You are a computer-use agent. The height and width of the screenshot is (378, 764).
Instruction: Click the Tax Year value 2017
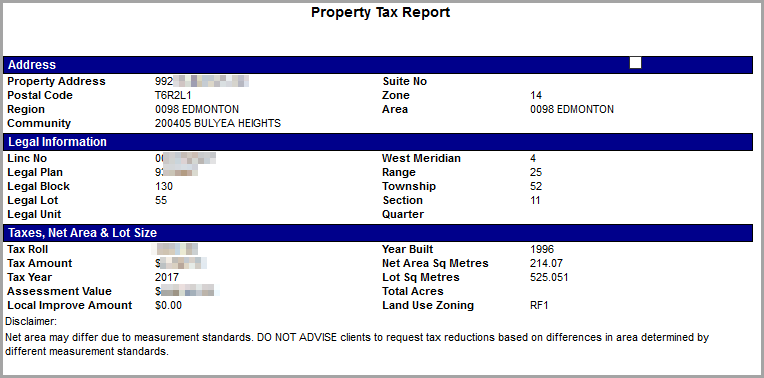click(167, 278)
